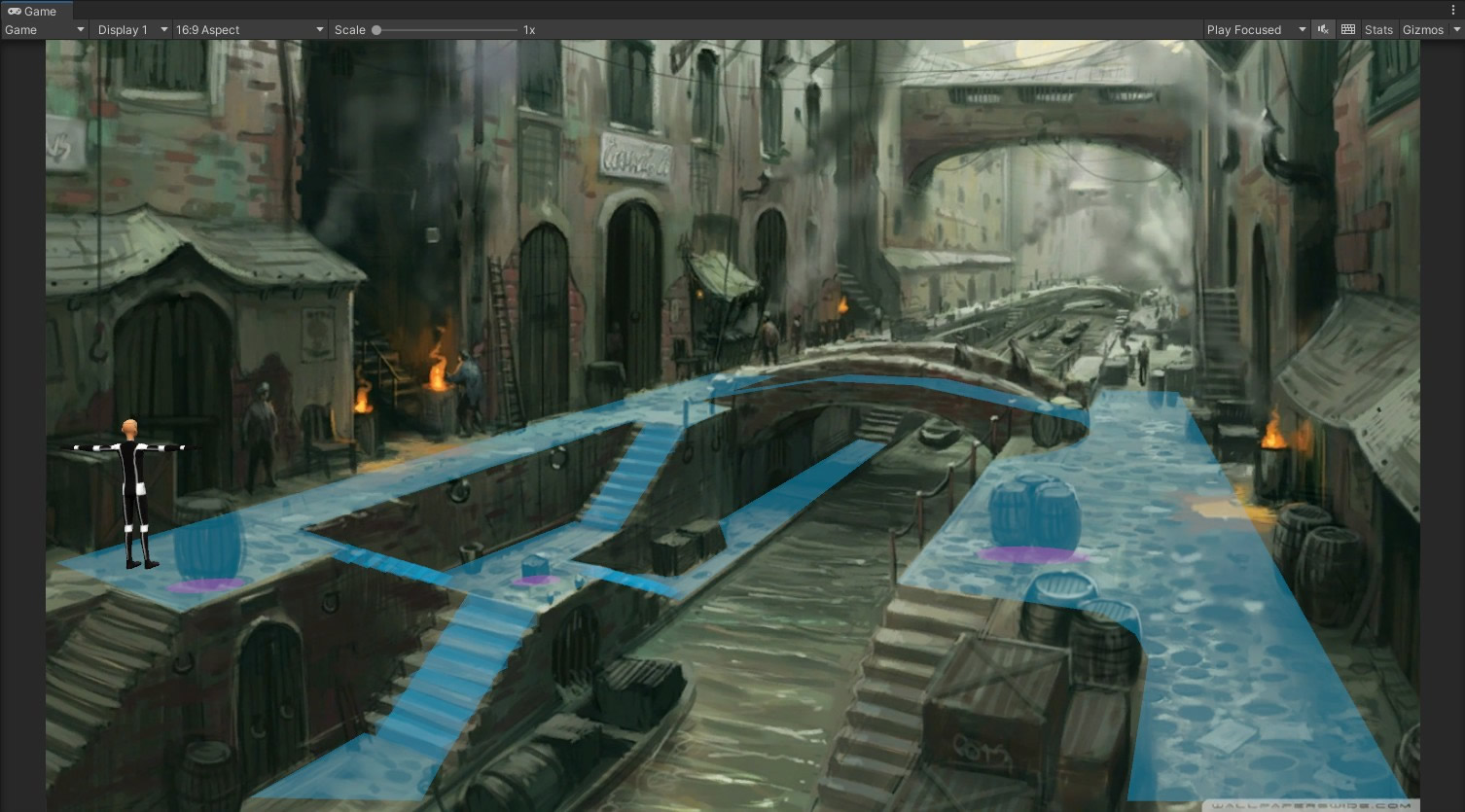Image resolution: width=1465 pixels, height=812 pixels.
Task: Expand the Gizmos dropdown arrow
Action: [1456, 29]
